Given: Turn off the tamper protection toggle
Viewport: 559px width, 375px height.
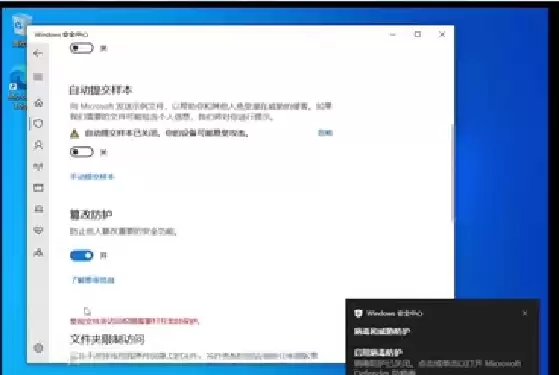Looking at the screenshot, I should 82,255.
